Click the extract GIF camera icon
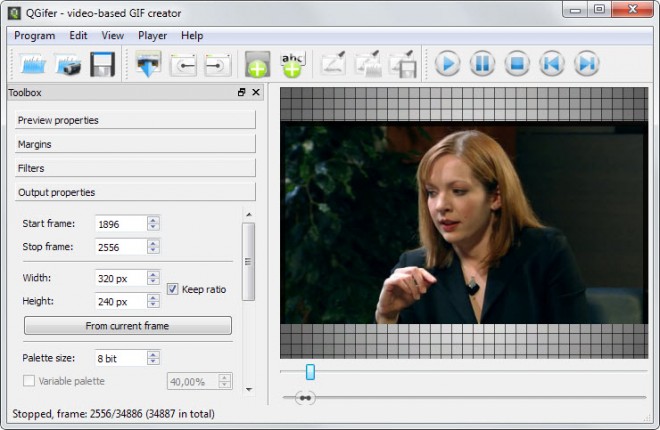The height and width of the screenshot is (430, 660). tap(68, 64)
